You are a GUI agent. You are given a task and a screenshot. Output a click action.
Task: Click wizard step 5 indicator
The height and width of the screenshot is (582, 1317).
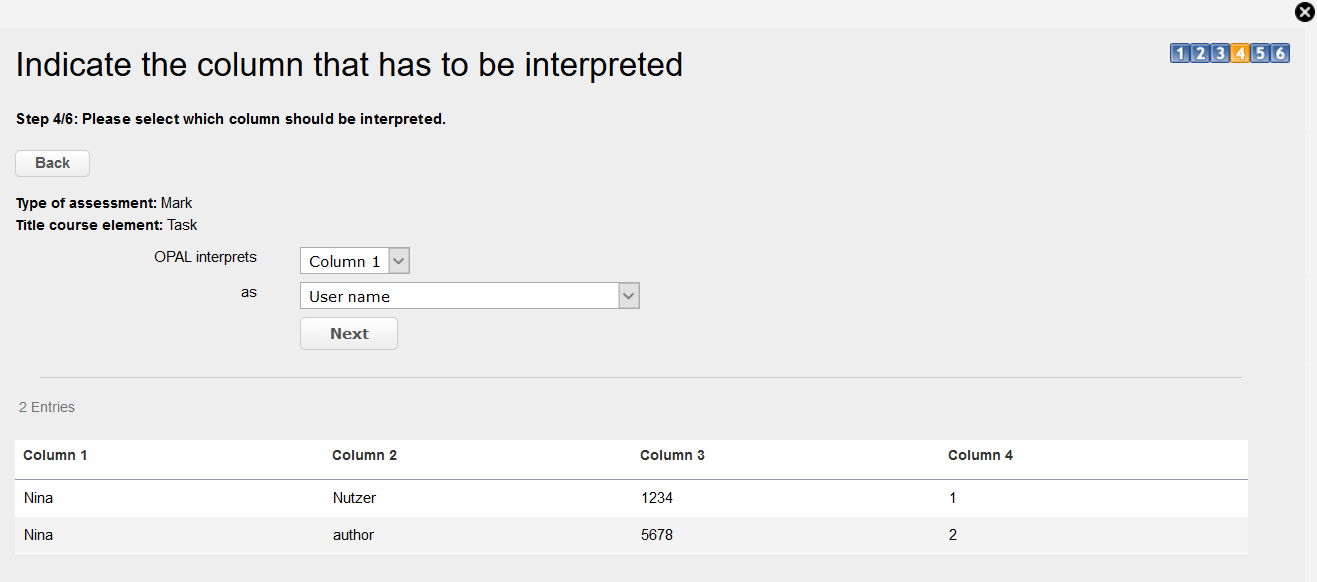(1260, 54)
